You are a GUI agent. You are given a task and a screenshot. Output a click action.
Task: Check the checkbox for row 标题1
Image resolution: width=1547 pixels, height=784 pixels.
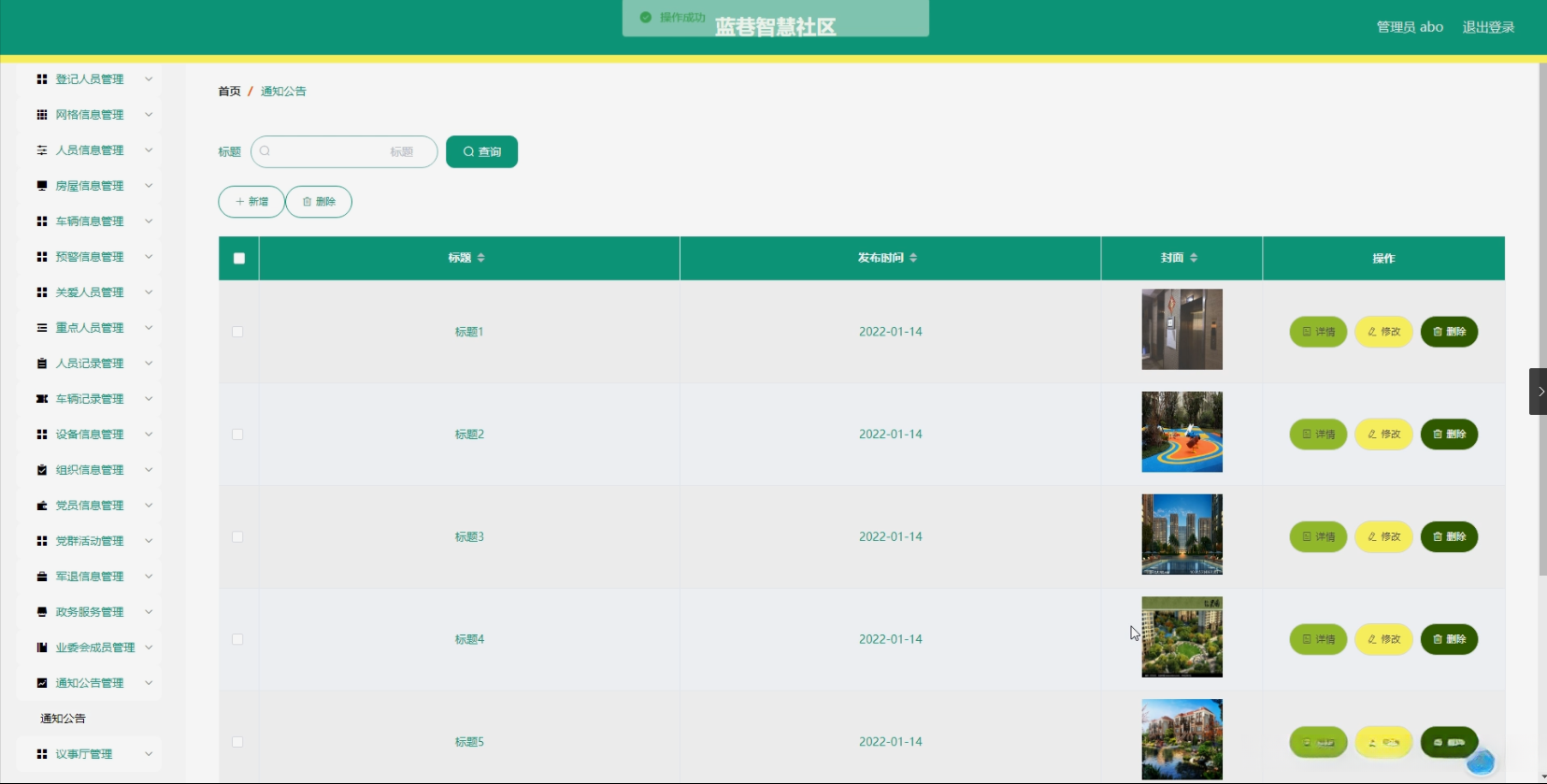point(237,332)
